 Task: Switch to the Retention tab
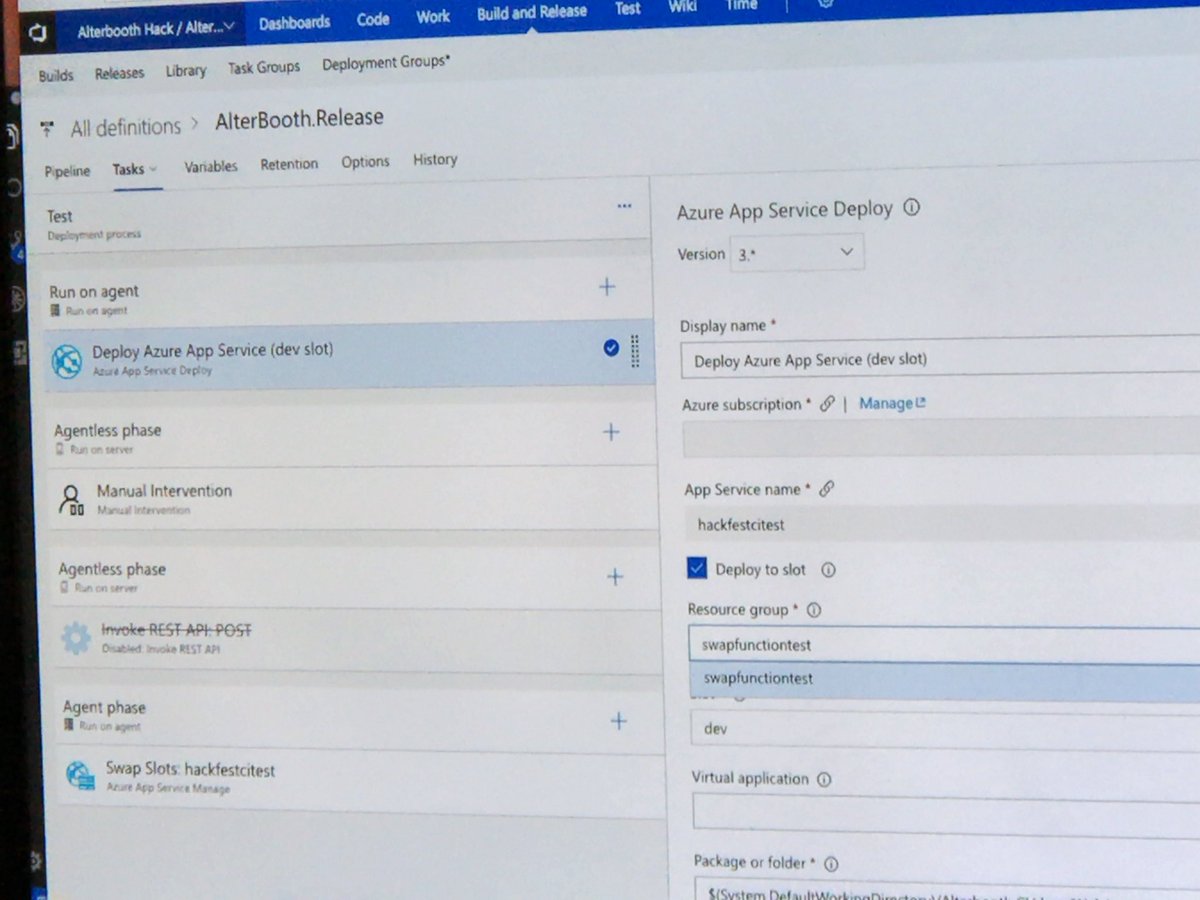[289, 164]
